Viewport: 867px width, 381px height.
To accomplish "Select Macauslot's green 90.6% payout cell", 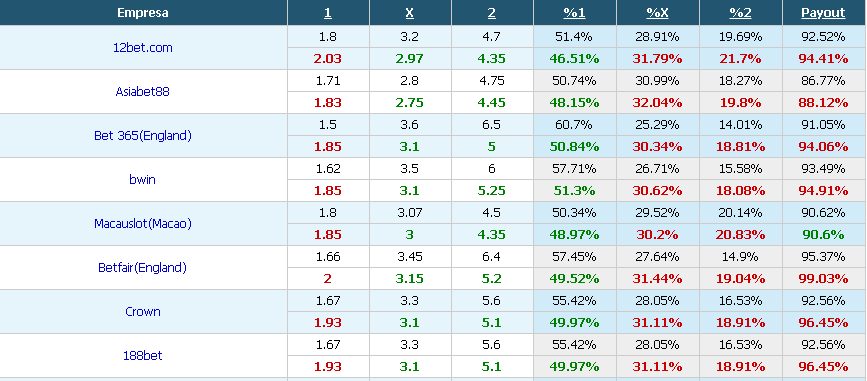I will click(x=823, y=234).
